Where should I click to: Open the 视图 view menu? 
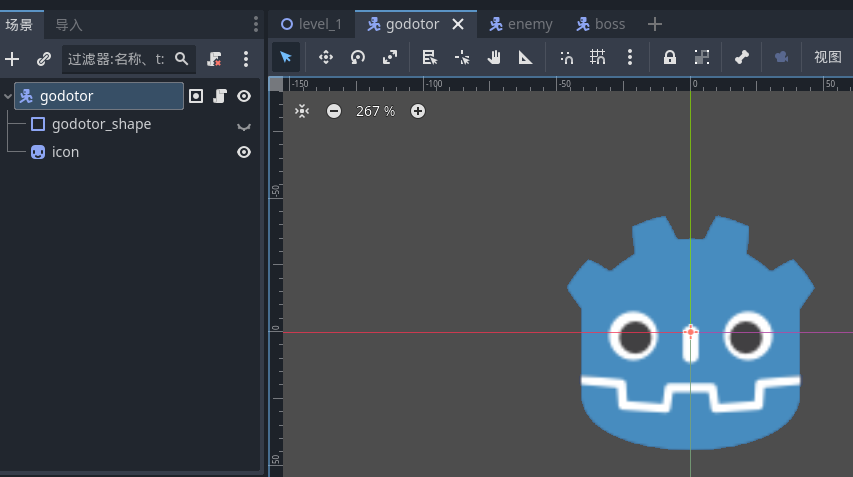click(x=827, y=58)
